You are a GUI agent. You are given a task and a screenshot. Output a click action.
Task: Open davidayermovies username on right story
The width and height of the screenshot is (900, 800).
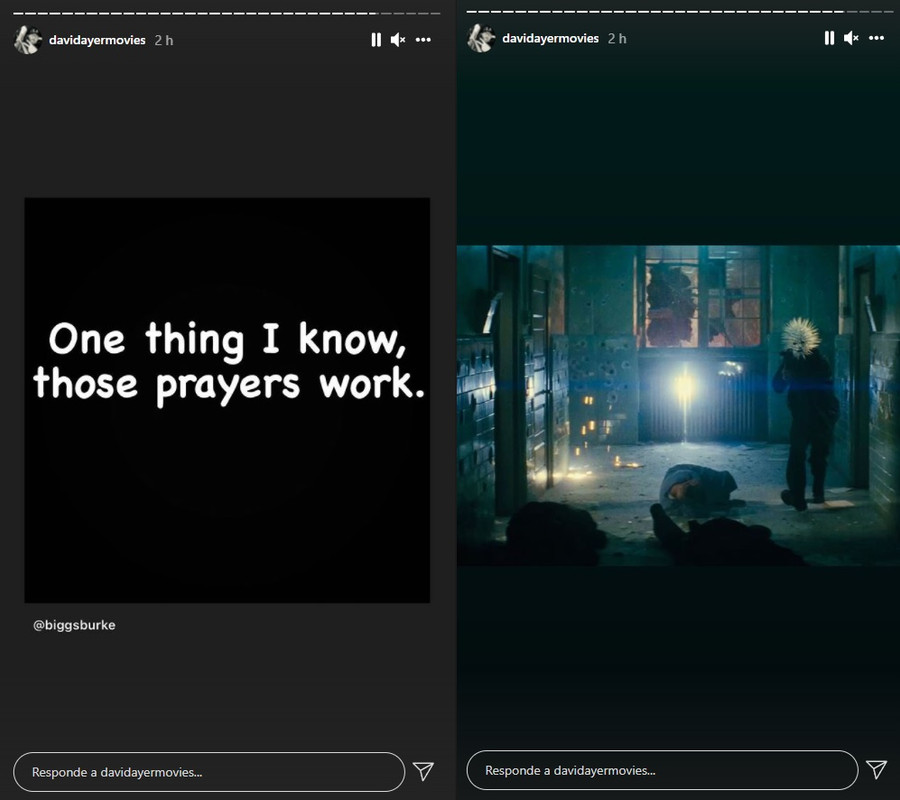[x=550, y=38]
